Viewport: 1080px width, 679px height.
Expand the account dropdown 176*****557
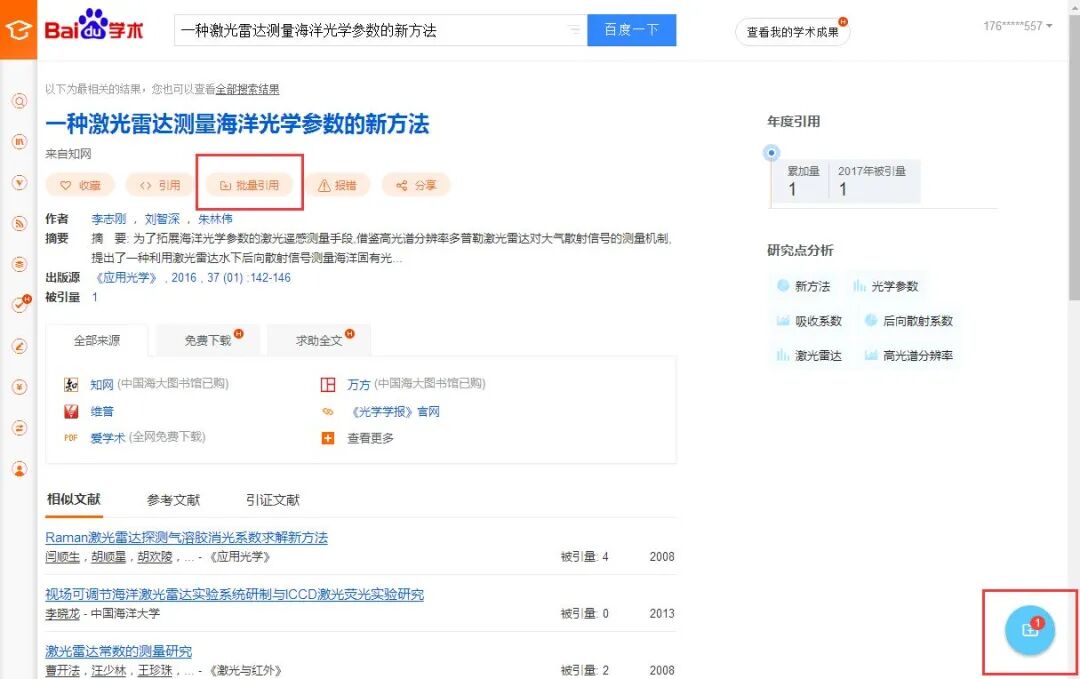tap(1017, 26)
